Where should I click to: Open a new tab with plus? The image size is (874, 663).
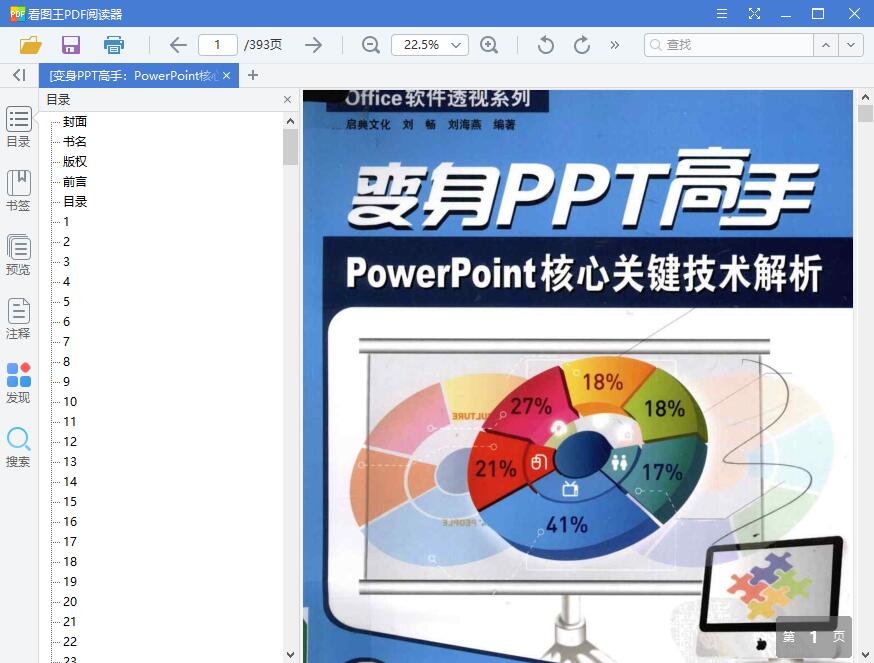point(253,75)
